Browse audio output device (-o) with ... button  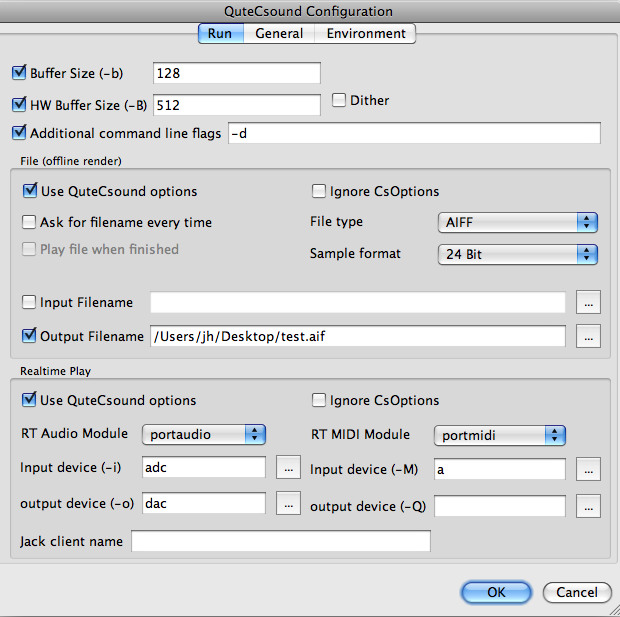[288, 503]
